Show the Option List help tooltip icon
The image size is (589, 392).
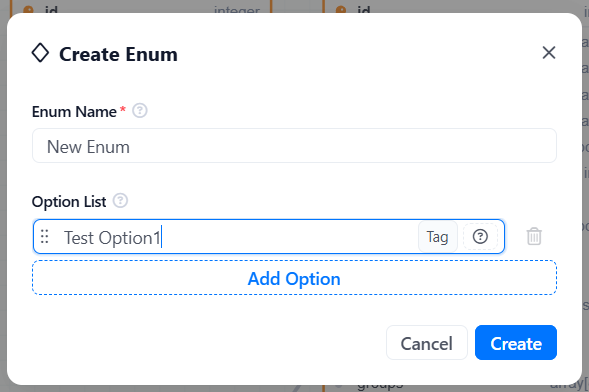[x=121, y=201]
